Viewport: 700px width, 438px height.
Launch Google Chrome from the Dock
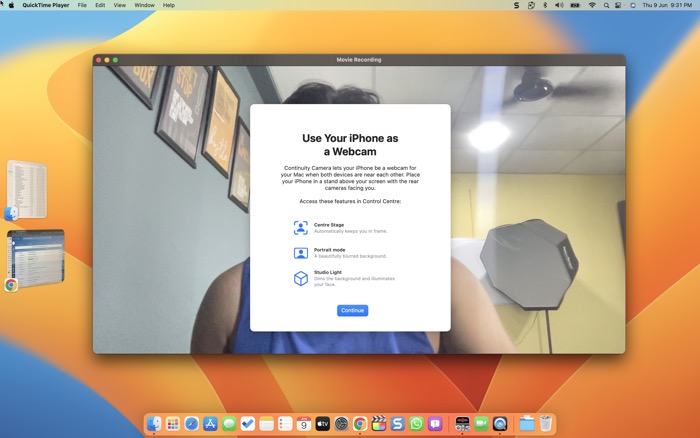[360, 423]
